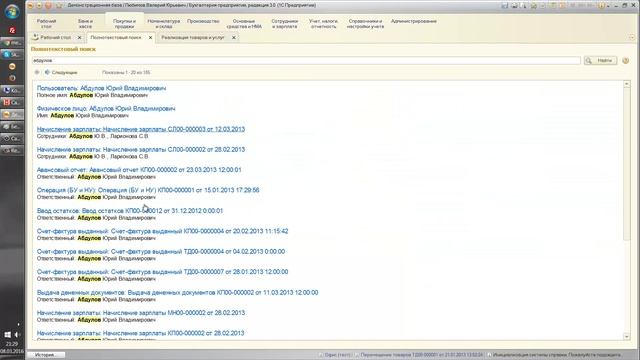This screenshot has width=640, height=360.
Task: Click the favorites star in title bar
Action: point(59,6)
